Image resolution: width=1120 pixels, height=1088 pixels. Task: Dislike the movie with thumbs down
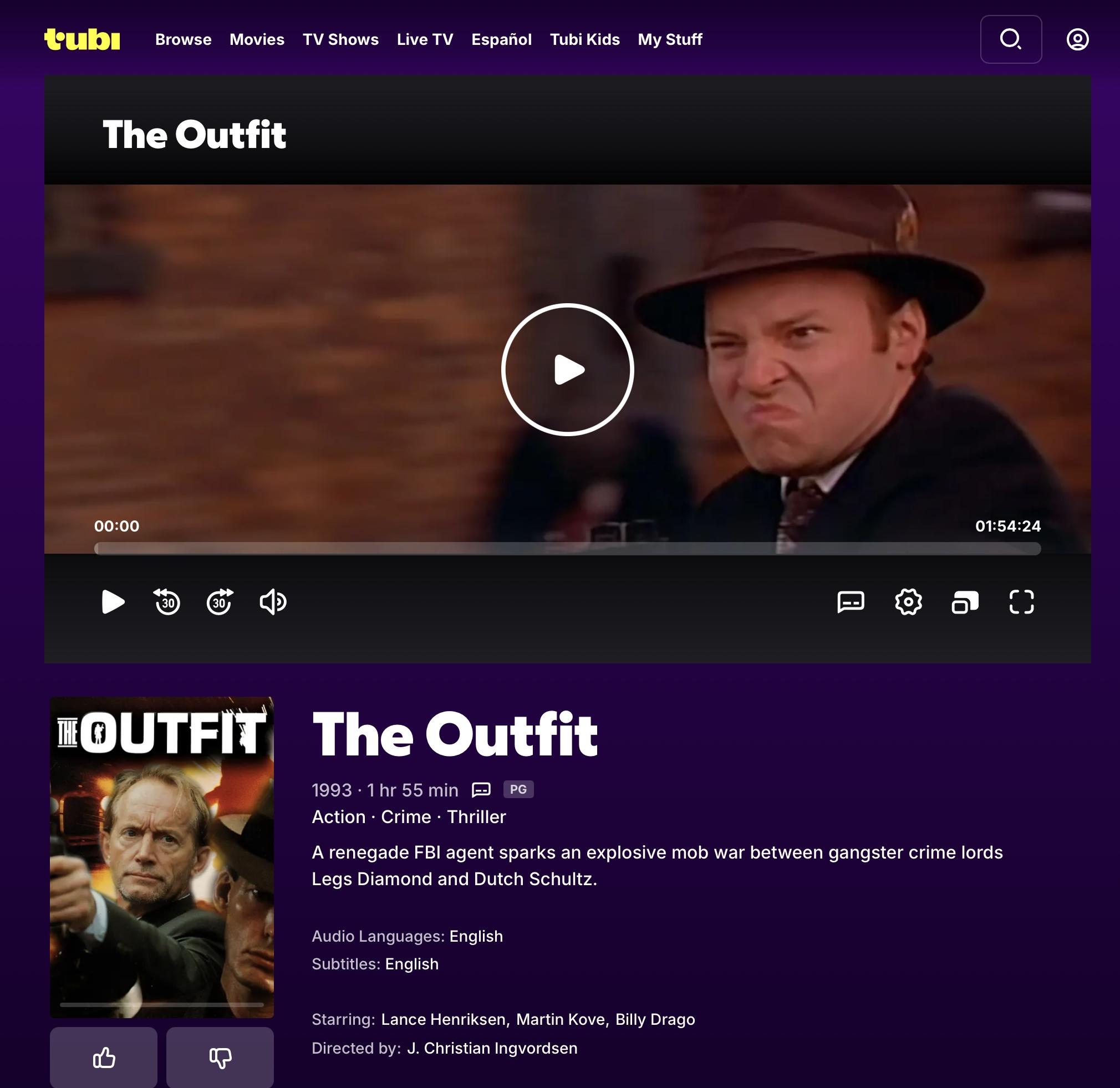tap(220, 1058)
